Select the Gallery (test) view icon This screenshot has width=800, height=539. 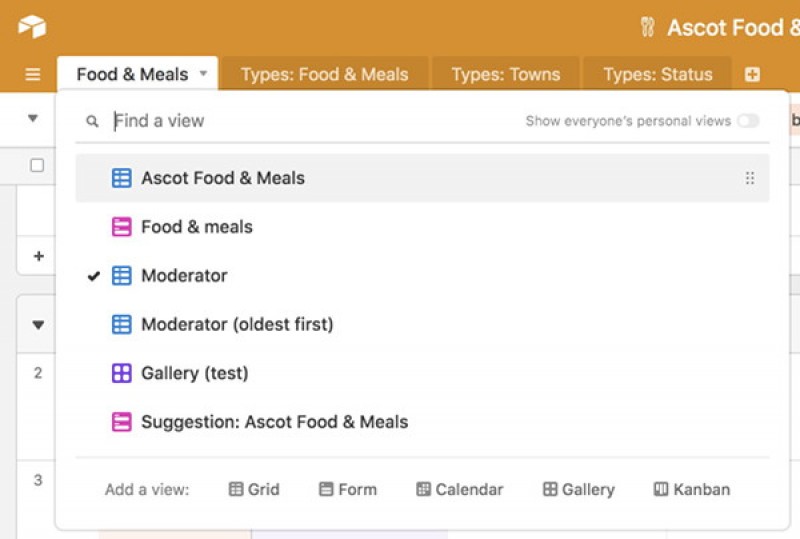coord(121,373)
